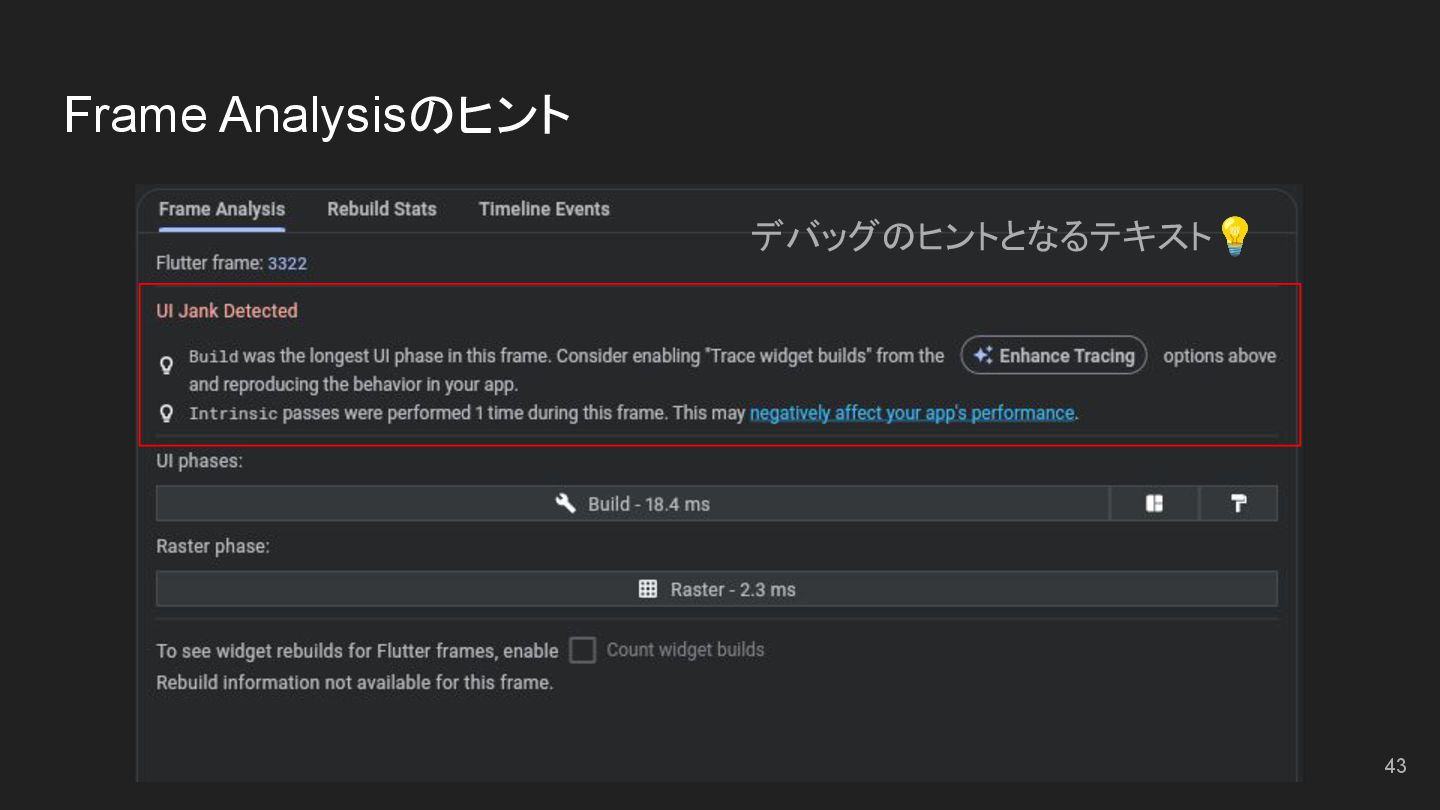This screenshot has width=1440, height=810.
Task: Click the Enhance Tracing button
Action: [x=1054, y=356]
